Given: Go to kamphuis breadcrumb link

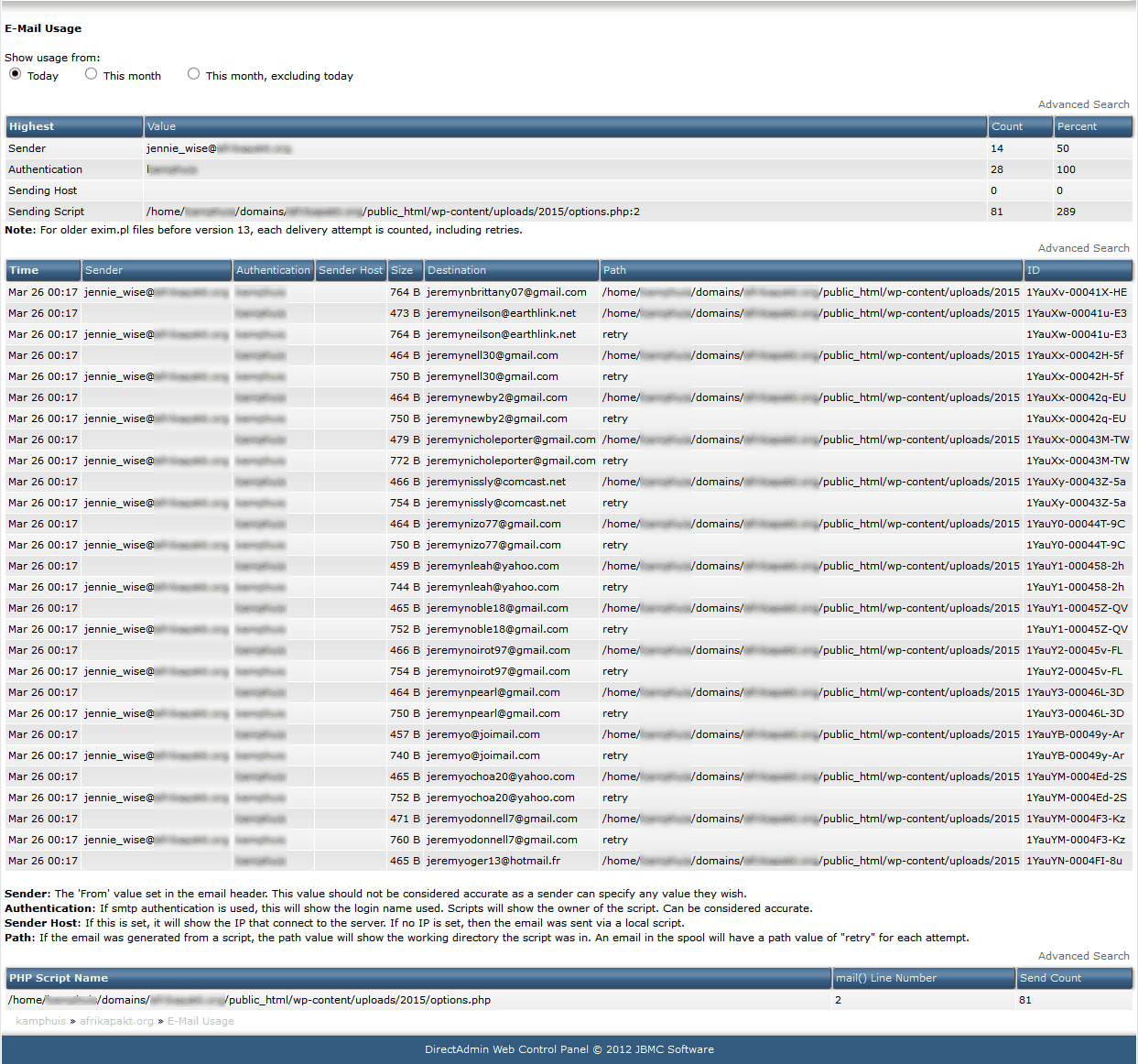Looking at the screenshot, I should (40, 1021).
